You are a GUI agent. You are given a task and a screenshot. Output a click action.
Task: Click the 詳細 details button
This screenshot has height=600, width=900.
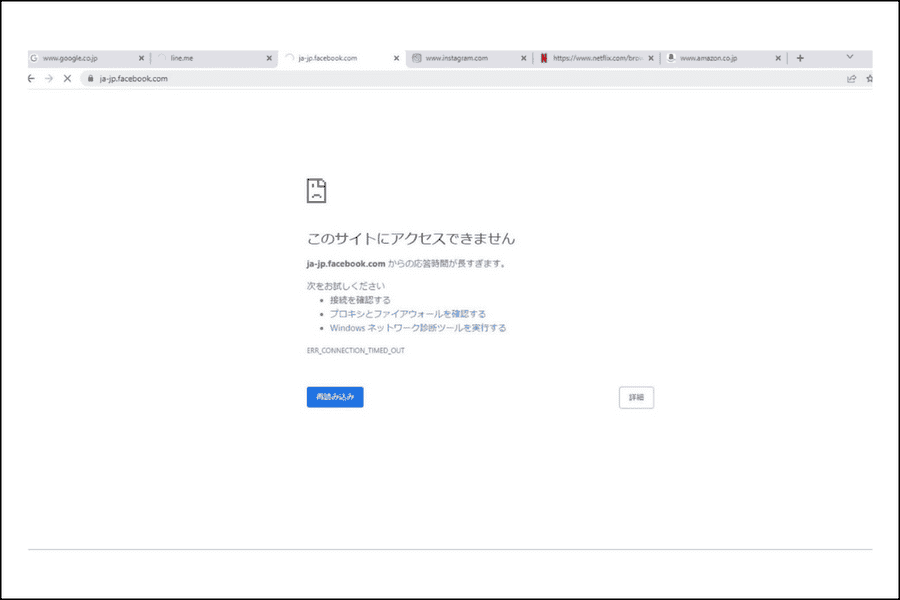point(636,397)
